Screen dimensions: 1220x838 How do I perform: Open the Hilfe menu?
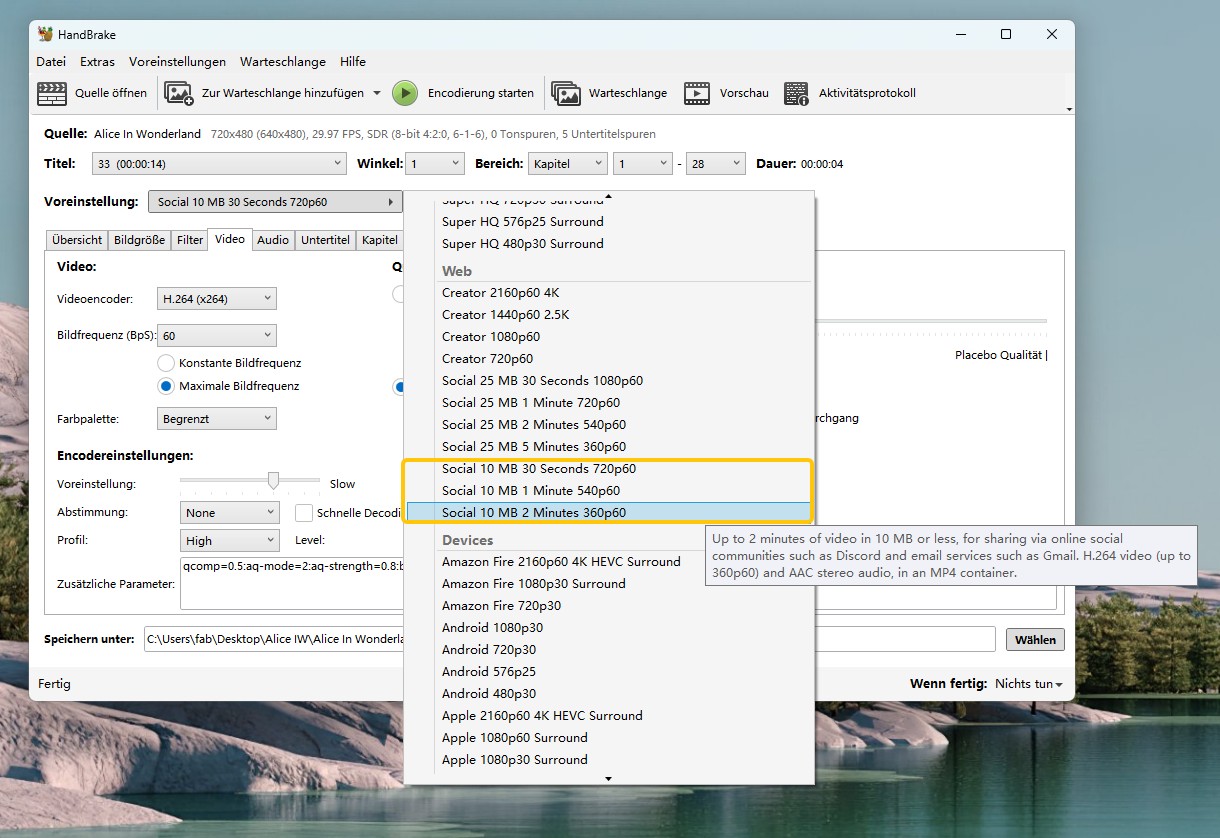[x=352, y=61]
